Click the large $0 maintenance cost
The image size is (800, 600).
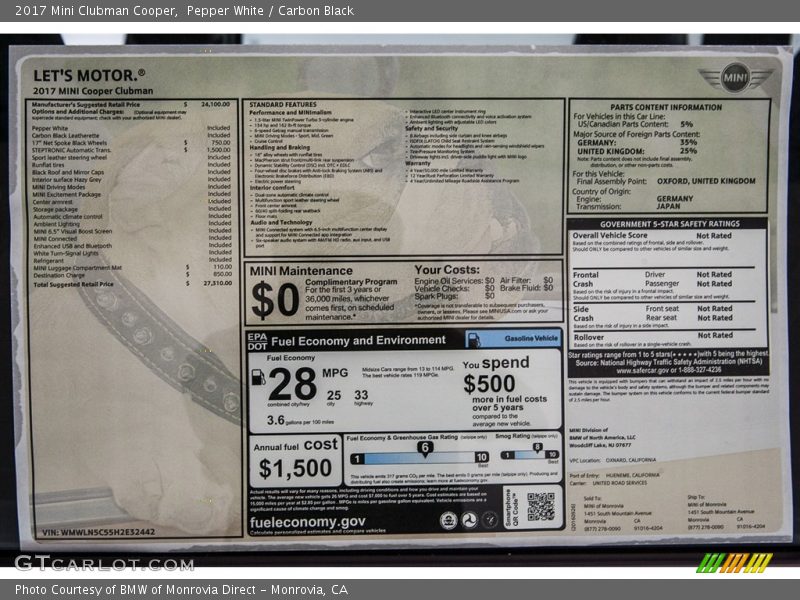(x=276, y=300)
